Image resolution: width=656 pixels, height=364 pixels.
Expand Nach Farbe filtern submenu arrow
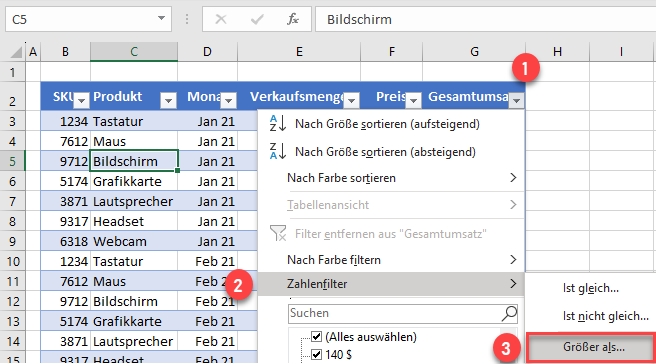(x=513, y=260)
